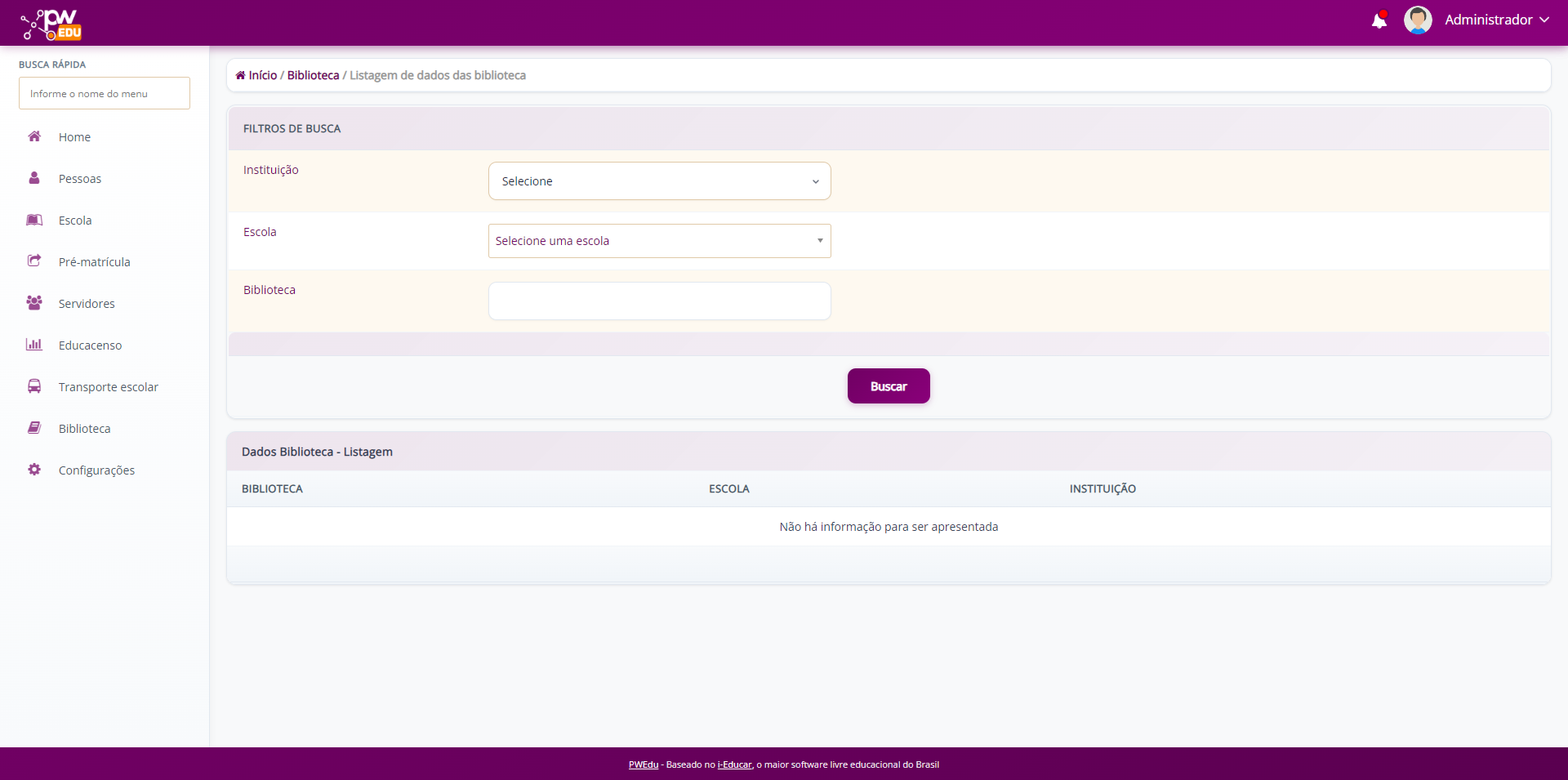Open Configurações with the gear icon
The image size is (1568, 780).
(33, 469)
